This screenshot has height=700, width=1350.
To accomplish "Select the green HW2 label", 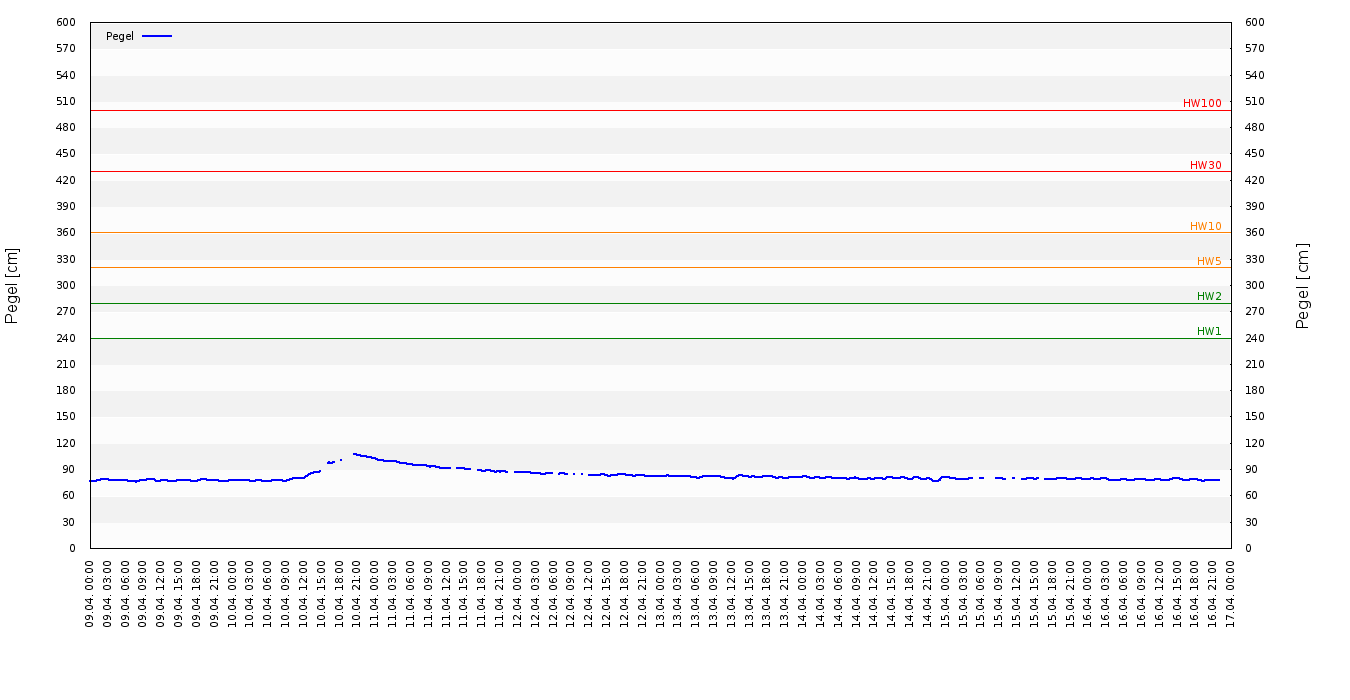I will coord(1209,296).
